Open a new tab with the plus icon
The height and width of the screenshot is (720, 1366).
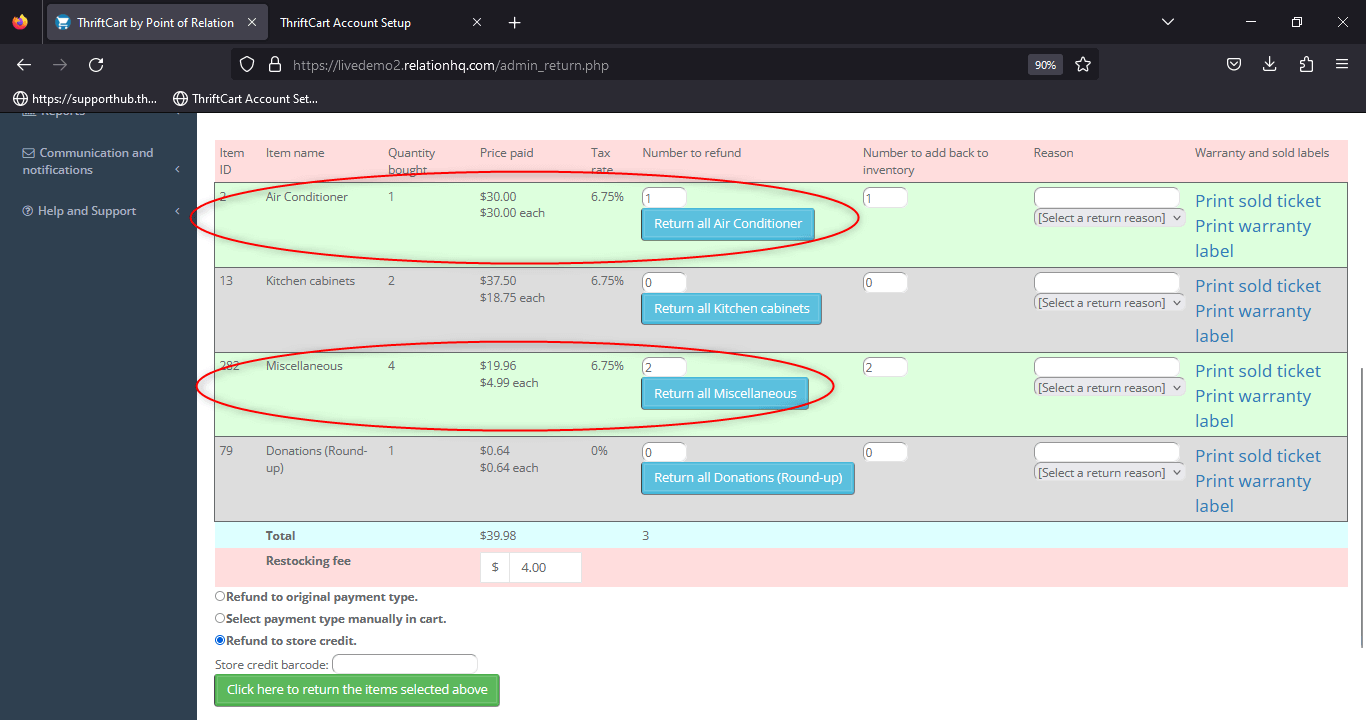coord(514,22)
